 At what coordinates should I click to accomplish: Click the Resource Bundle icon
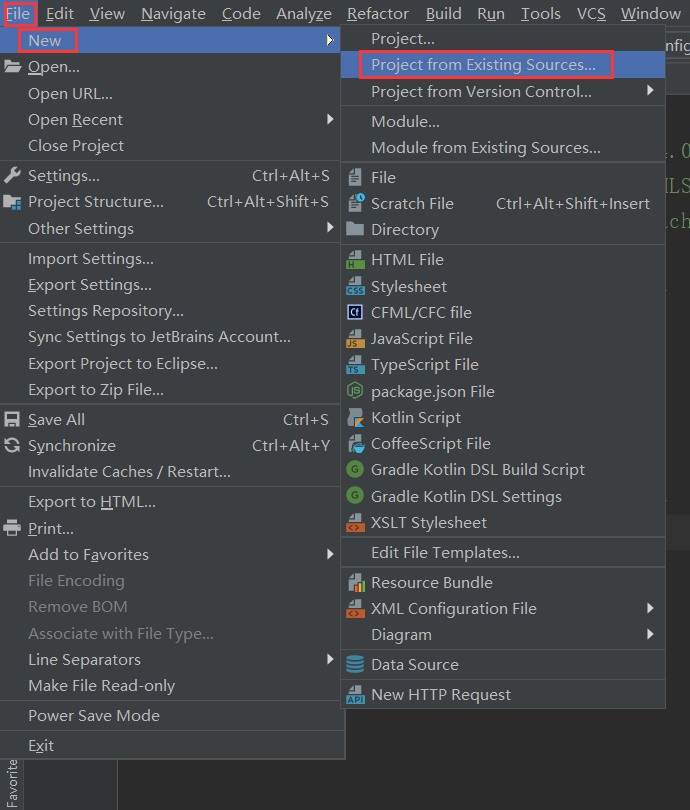356,583
